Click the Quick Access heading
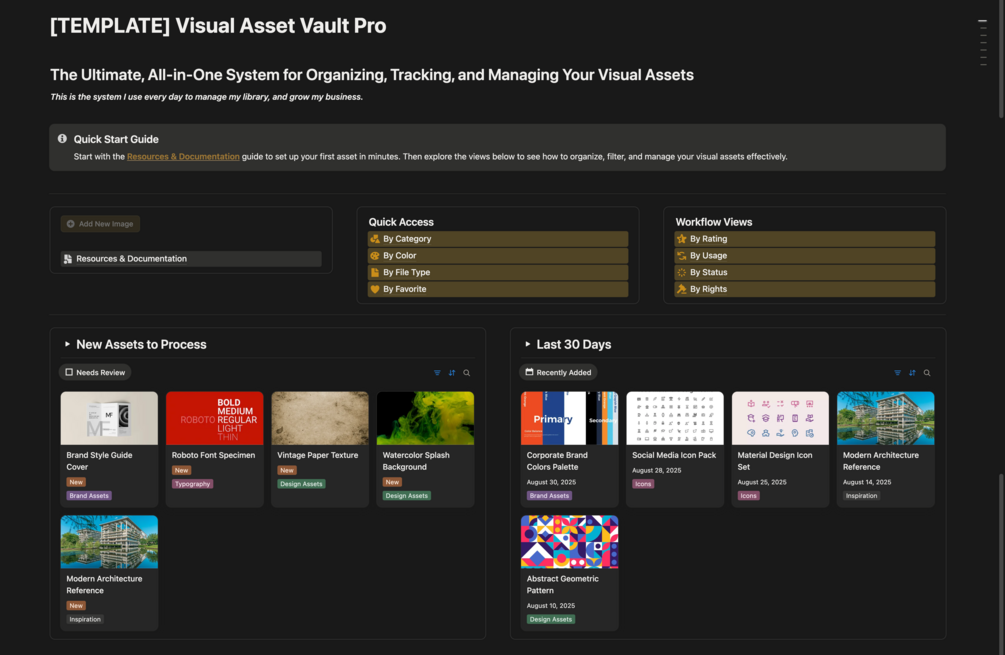Image resolution: width=1005 pixels, height=655 pixels. (401, 222)
